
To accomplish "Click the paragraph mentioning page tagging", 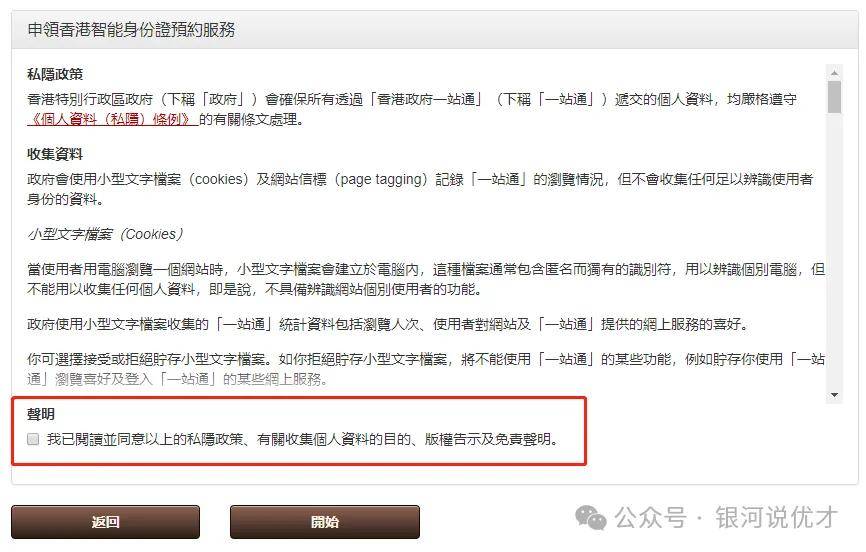I will click(420, 189).
